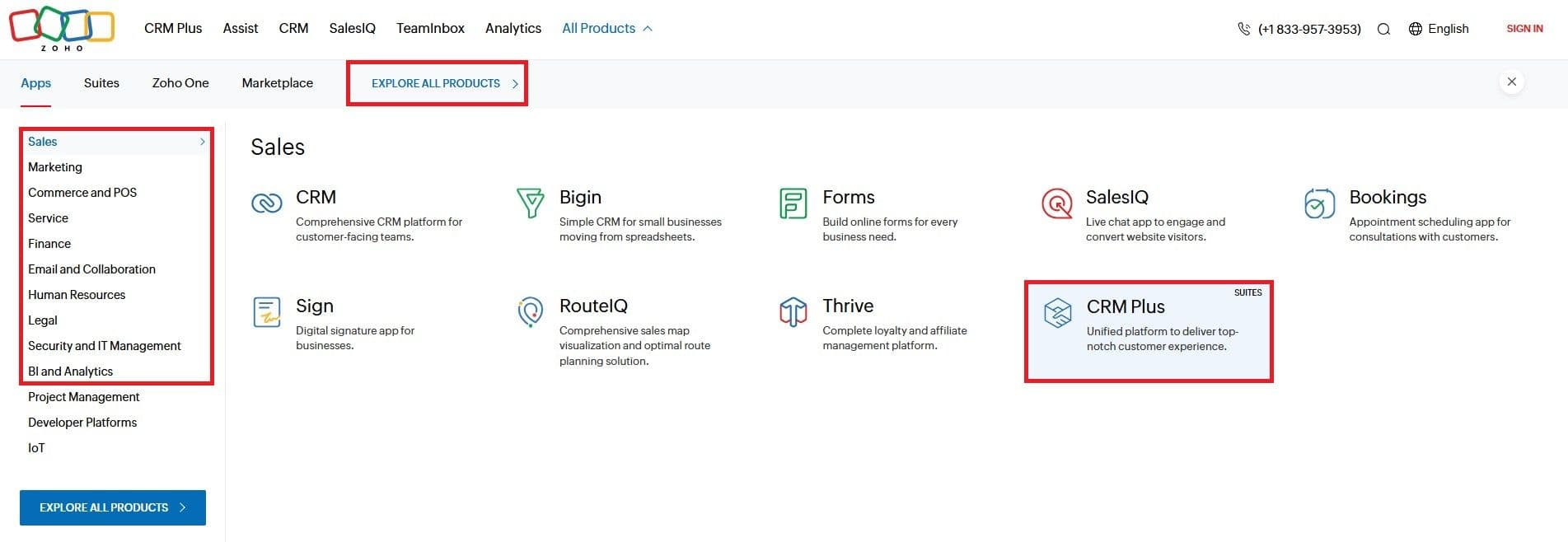Image resolution: width=1568 pixels, height=542 pixels.
Task: Expand the Sales category chevron
Action: coord(202,141)
